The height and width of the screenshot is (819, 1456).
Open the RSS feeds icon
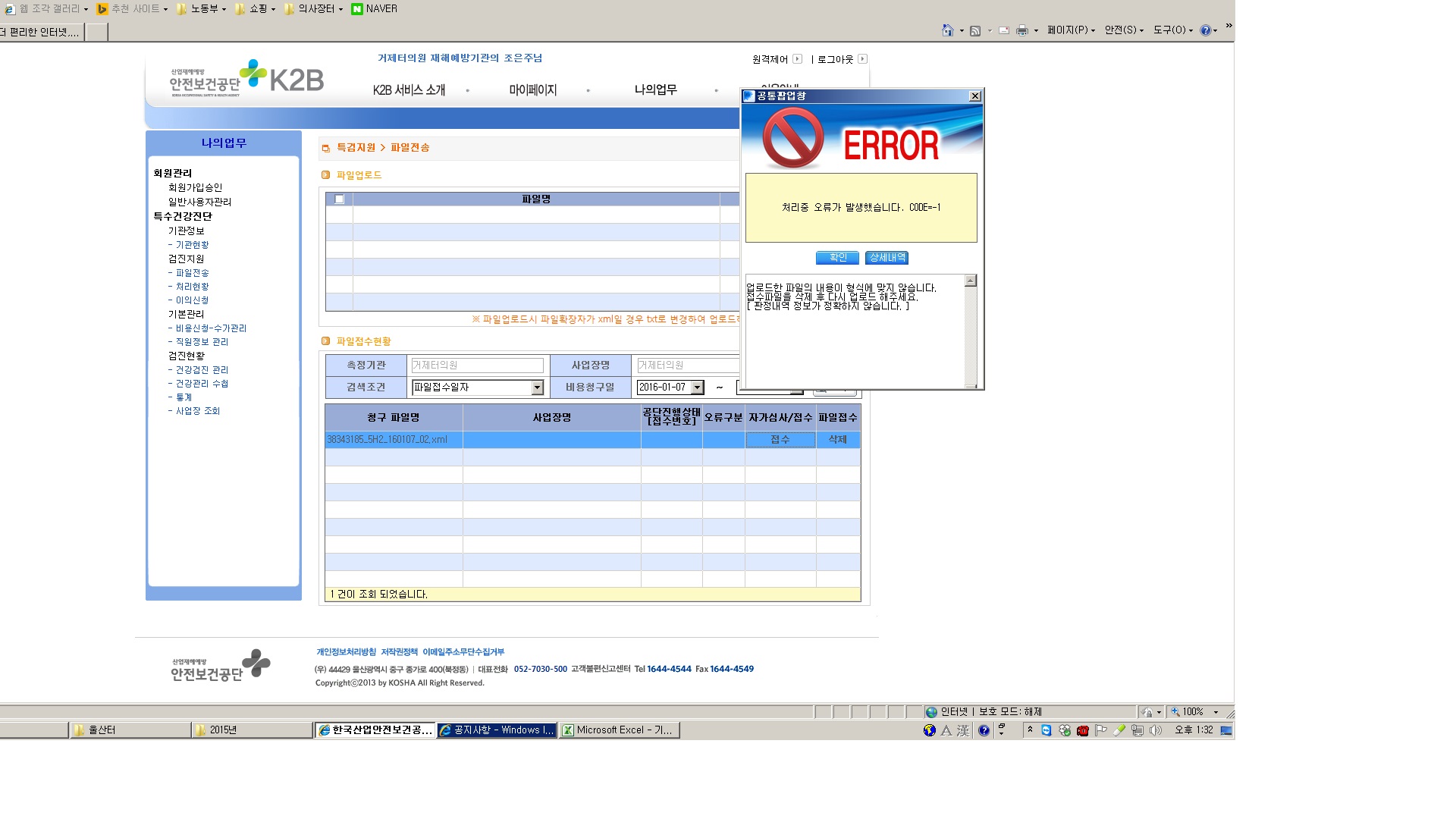(975, 30)
